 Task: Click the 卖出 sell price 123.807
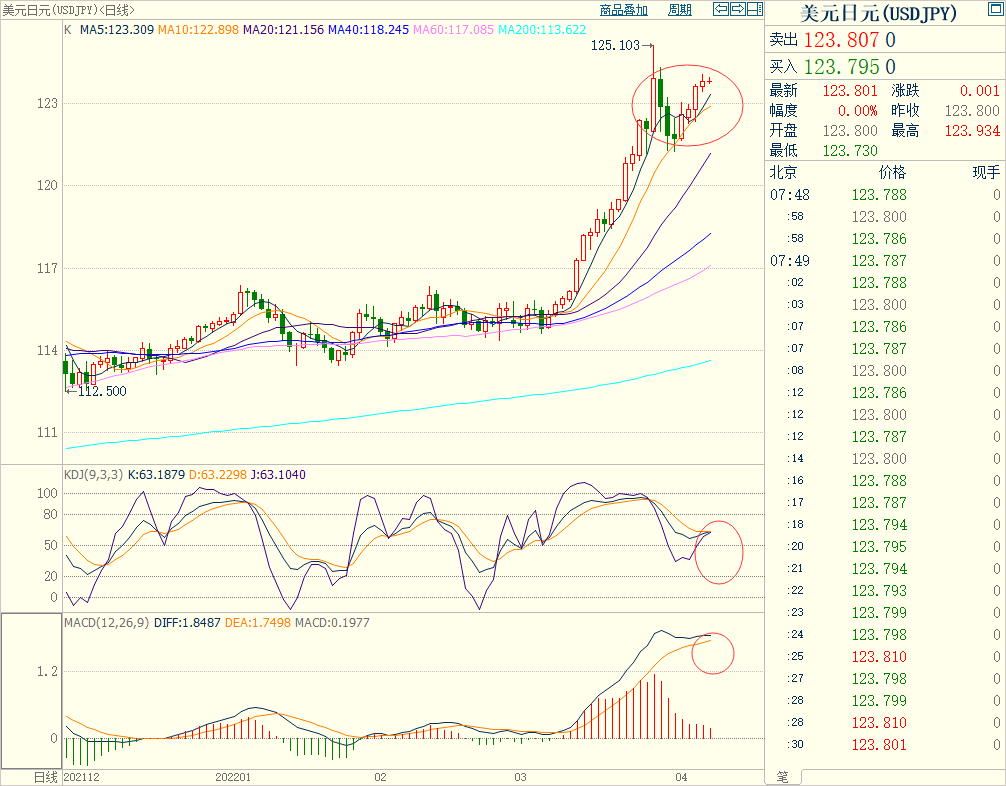pos(849,41)
